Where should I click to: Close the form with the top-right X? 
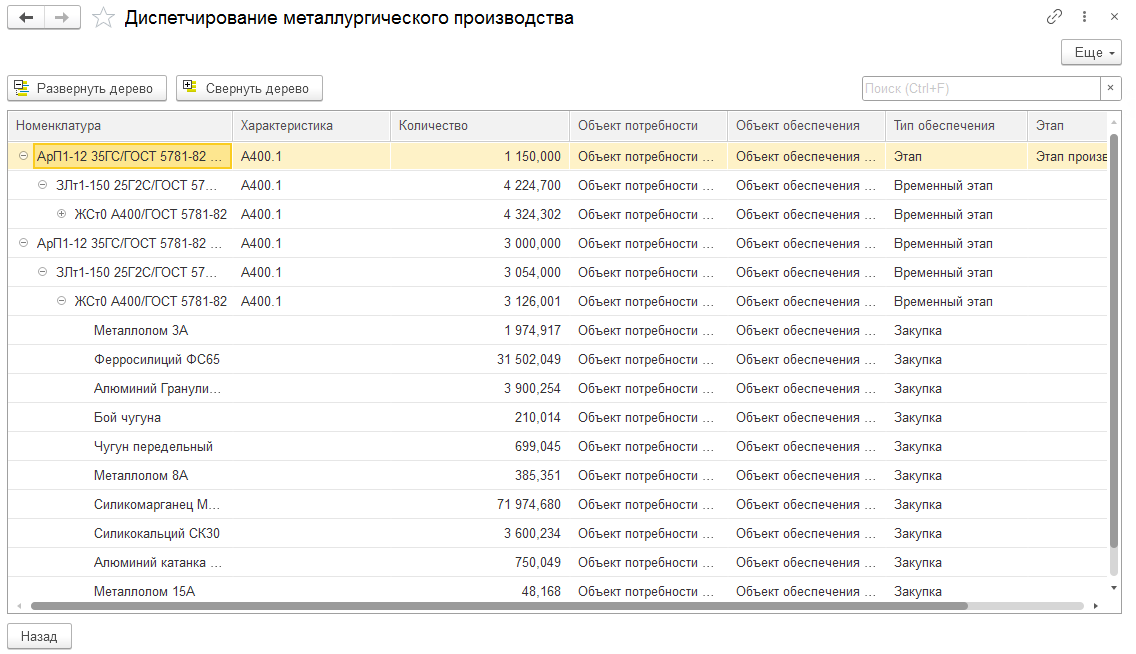[1114, 17]
